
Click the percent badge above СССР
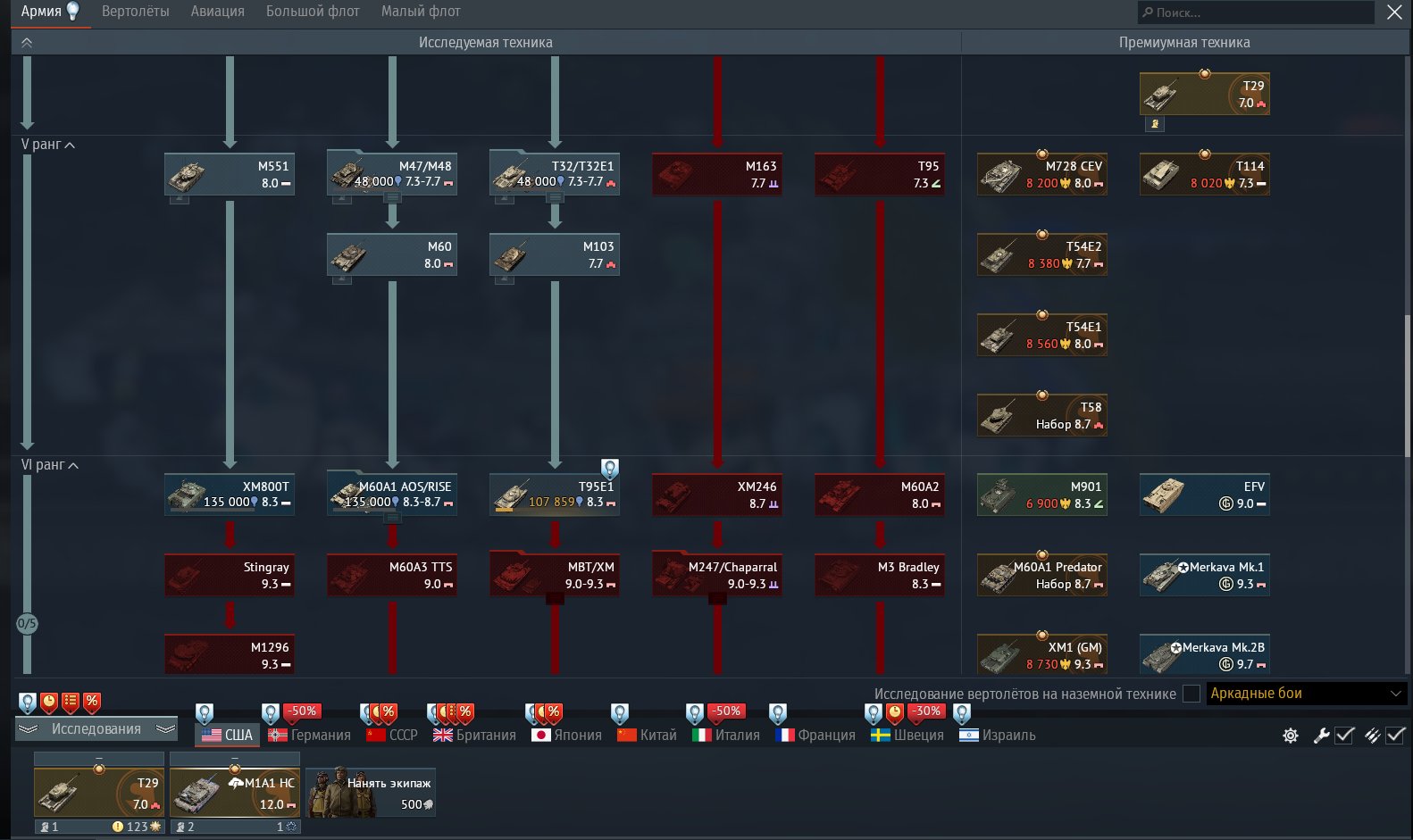[389, 712]
